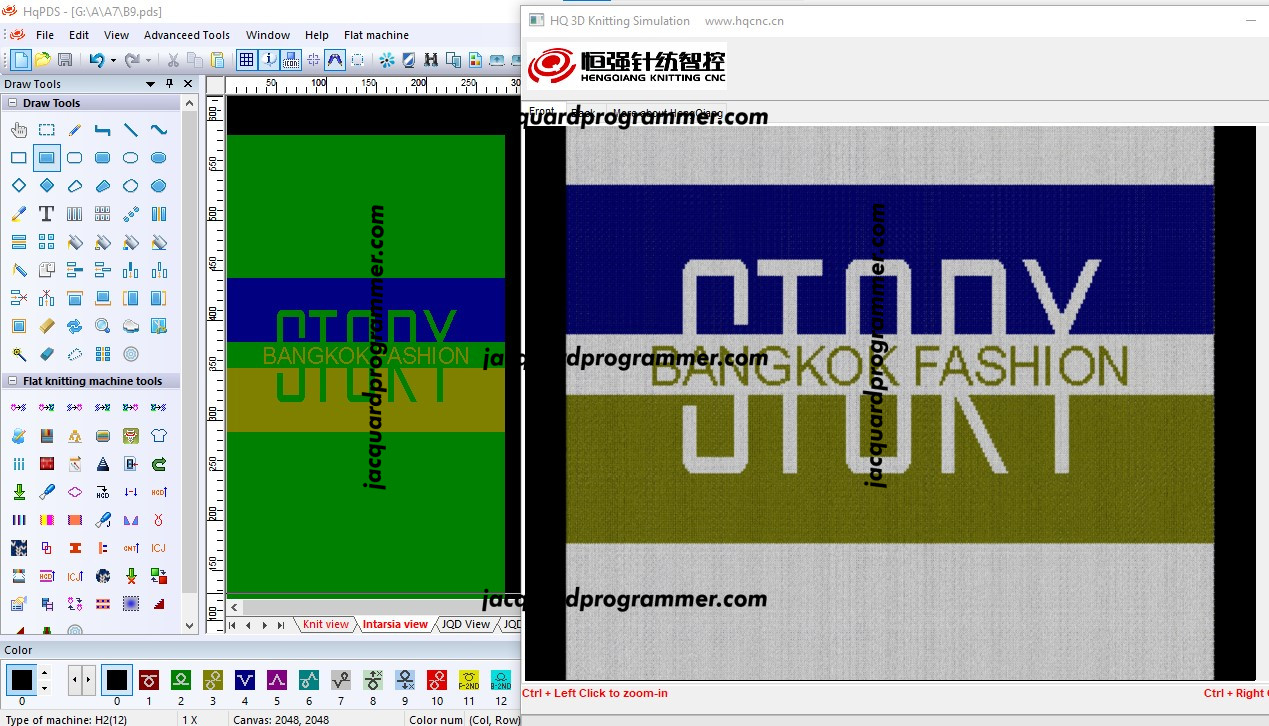
Task: Select the filled diamond tool
Action: point(47,186)
